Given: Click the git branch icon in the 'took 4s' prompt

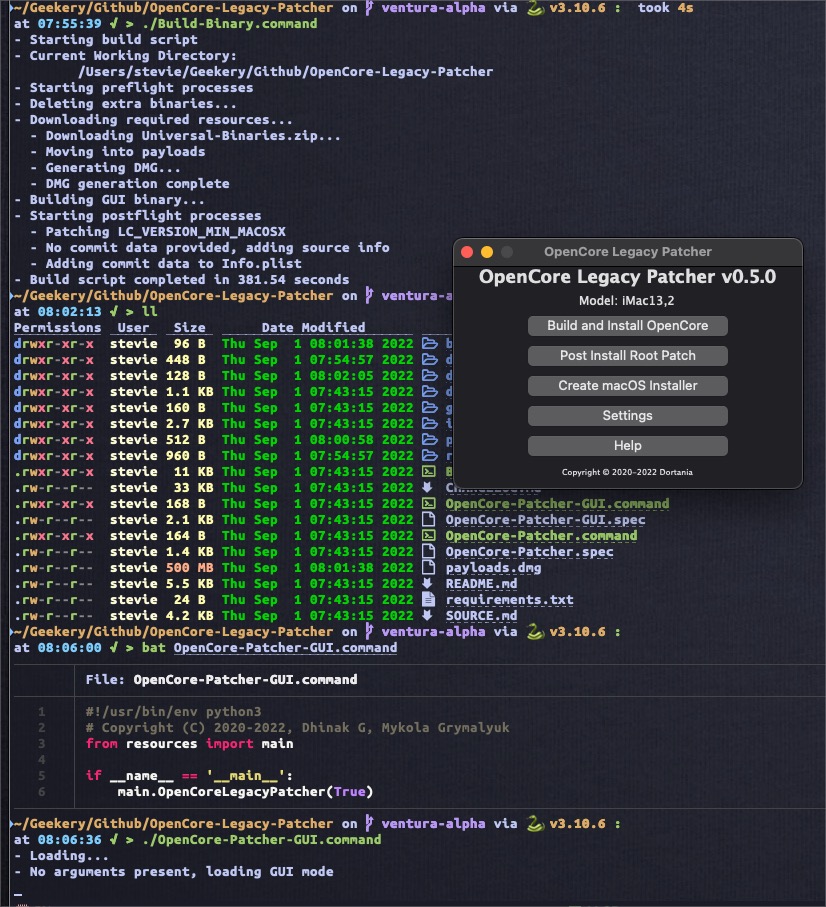Looking at the screenshot, I should click(x=369, y=8).
